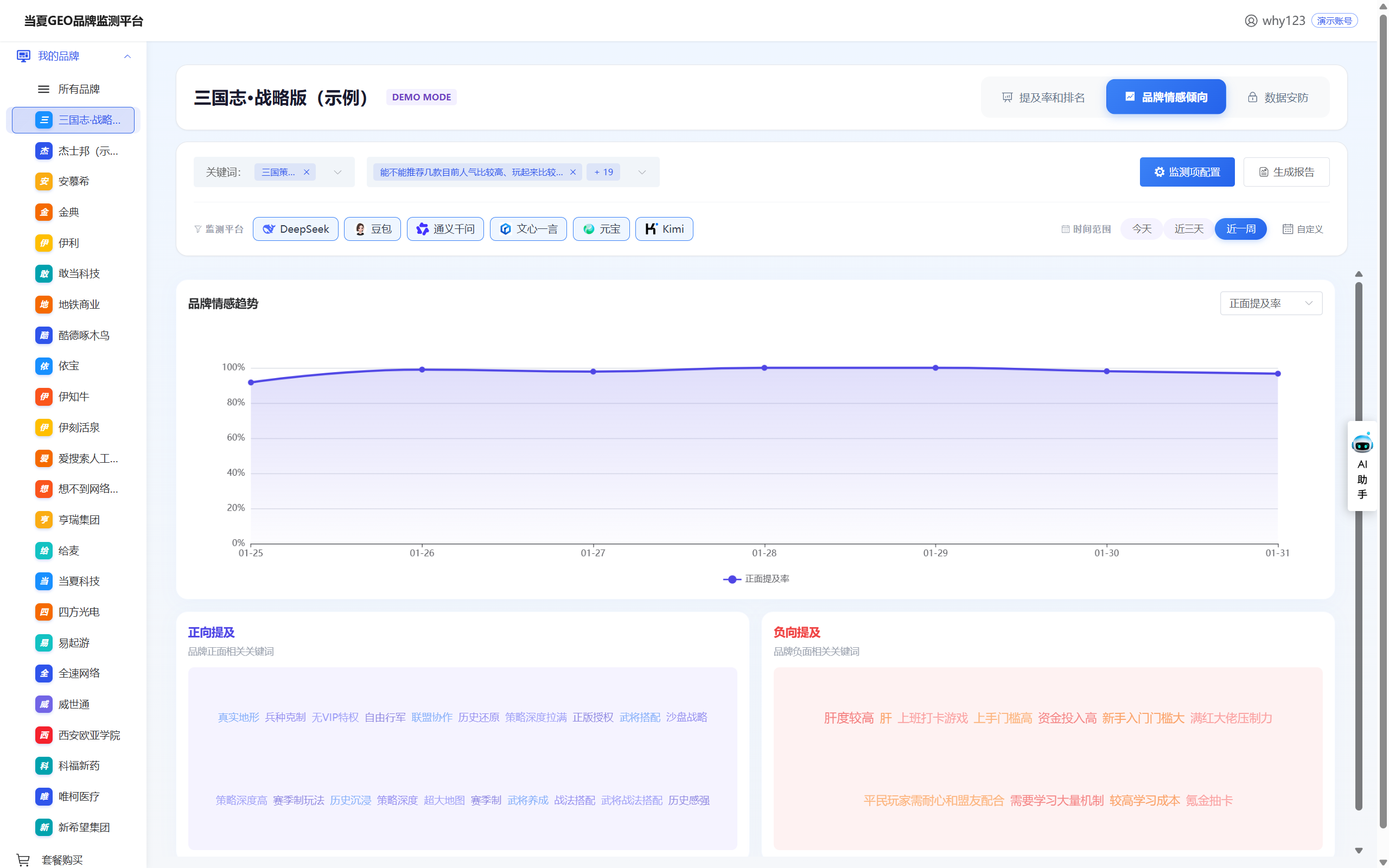Click the 所有品牌 list icon
Image resolution: width=1389 pixels, height=868 pixels.
(x=43, y=89)
